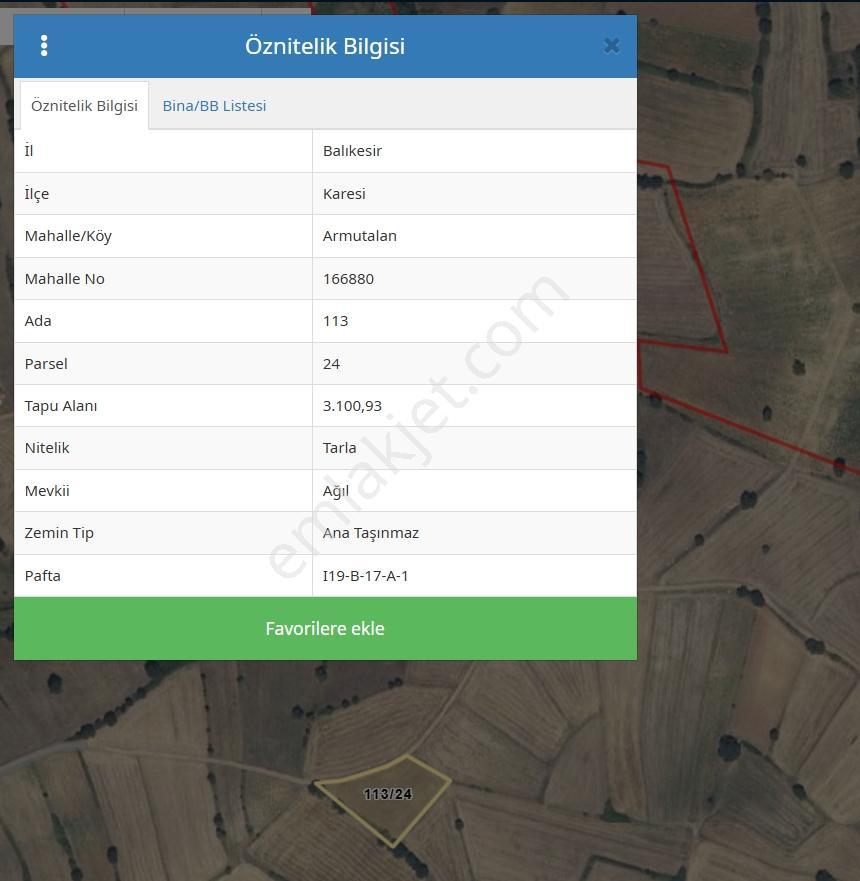Screen dimensions: 860x881
Task: Select the Öznitelik Bilgisi tab
Action: (x=84, y=106)
